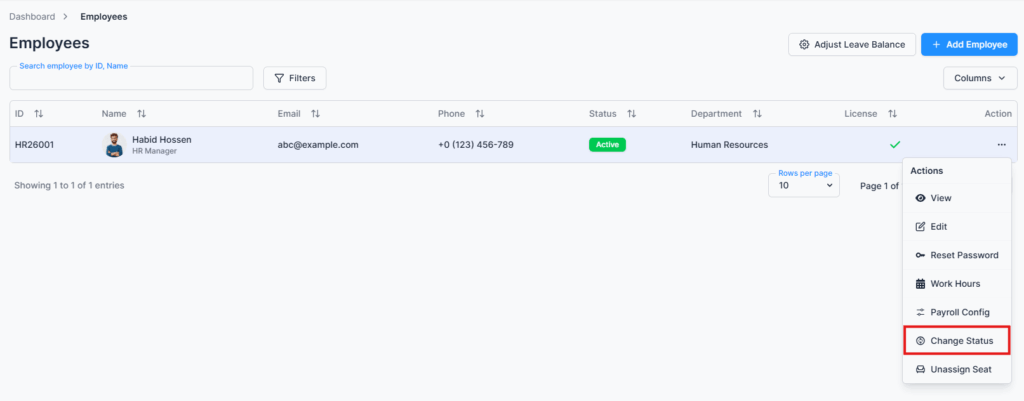This screenshot has height=401, width=1024.
Task: Click the green license checkmark
Action: [895, 145]
